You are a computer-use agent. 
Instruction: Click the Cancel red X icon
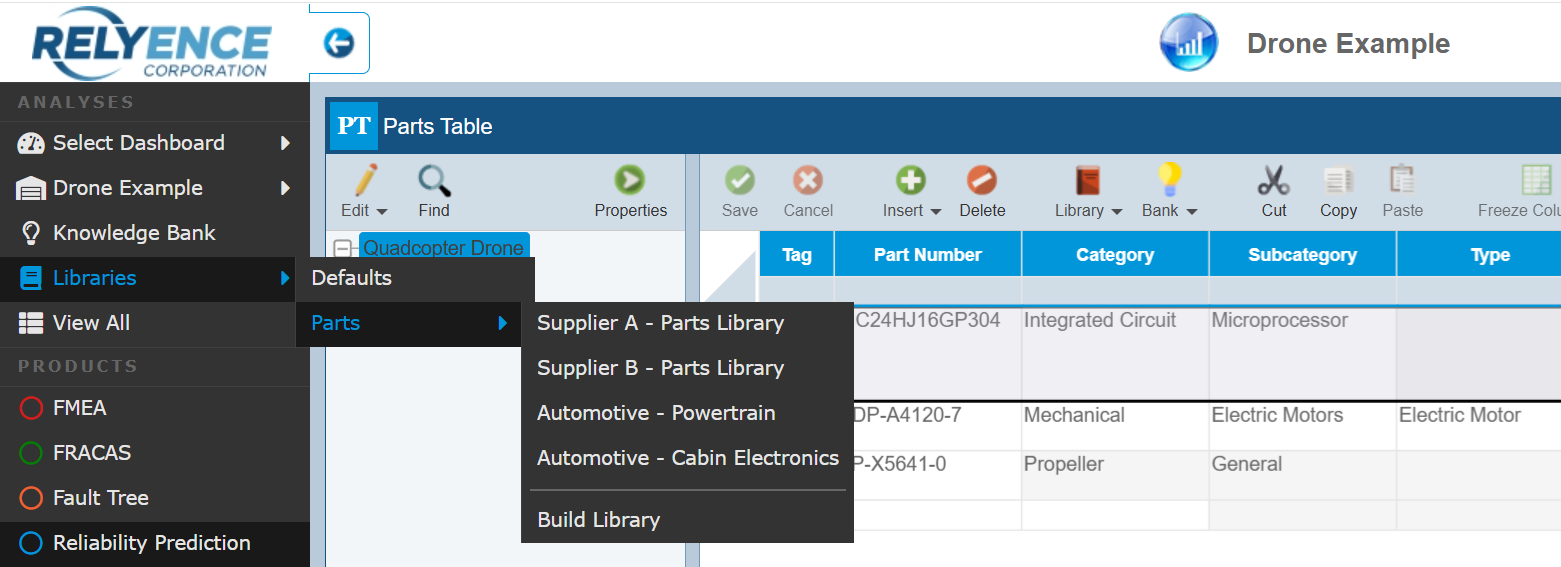click(x=808, y=181)
